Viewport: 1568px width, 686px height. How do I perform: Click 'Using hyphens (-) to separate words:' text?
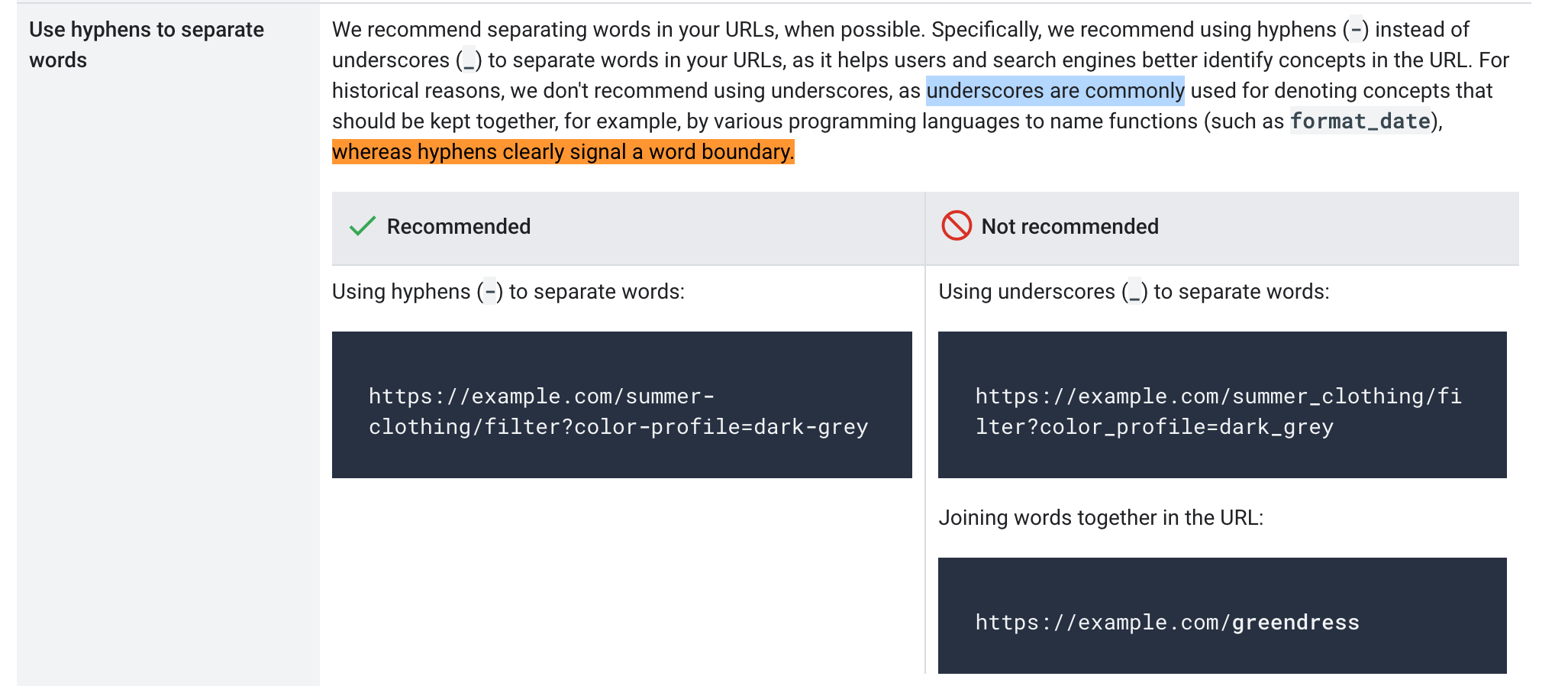coord(508,292)
